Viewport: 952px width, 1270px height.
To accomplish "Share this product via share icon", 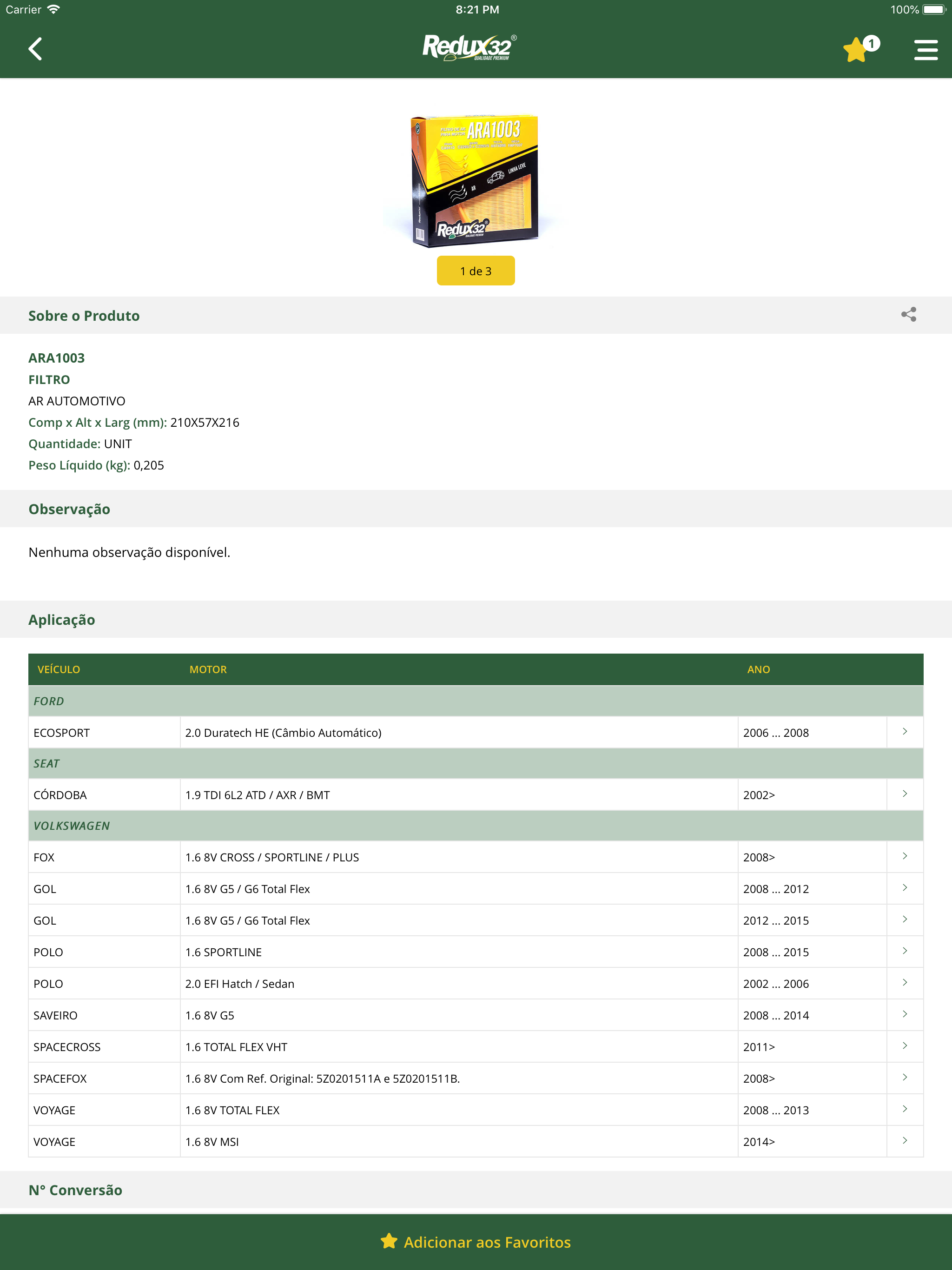I will coord(908,314).
